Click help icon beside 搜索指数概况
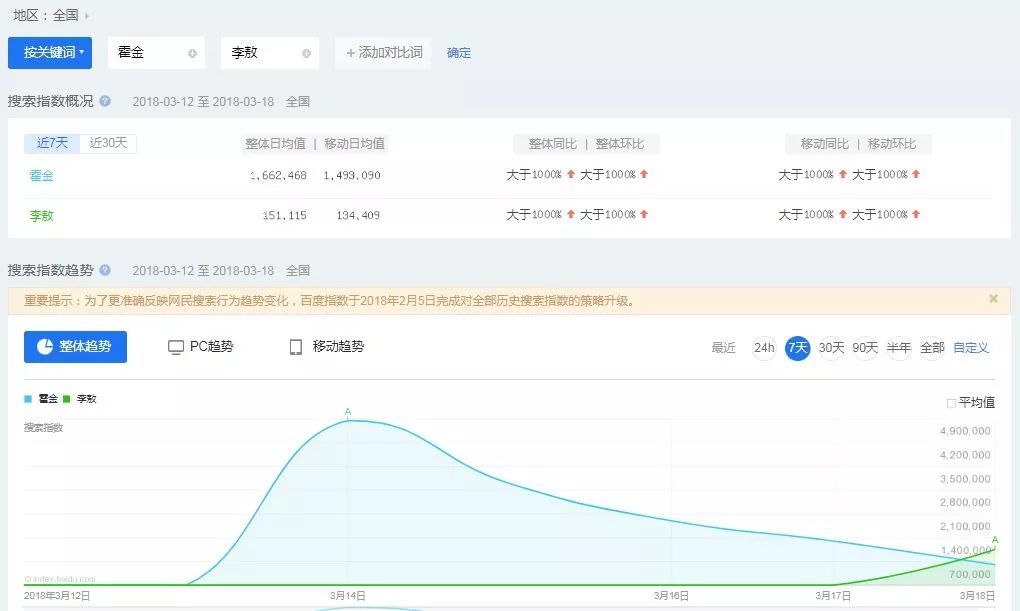The height and width of the screenshot is (611, 1020). [105, 101]
